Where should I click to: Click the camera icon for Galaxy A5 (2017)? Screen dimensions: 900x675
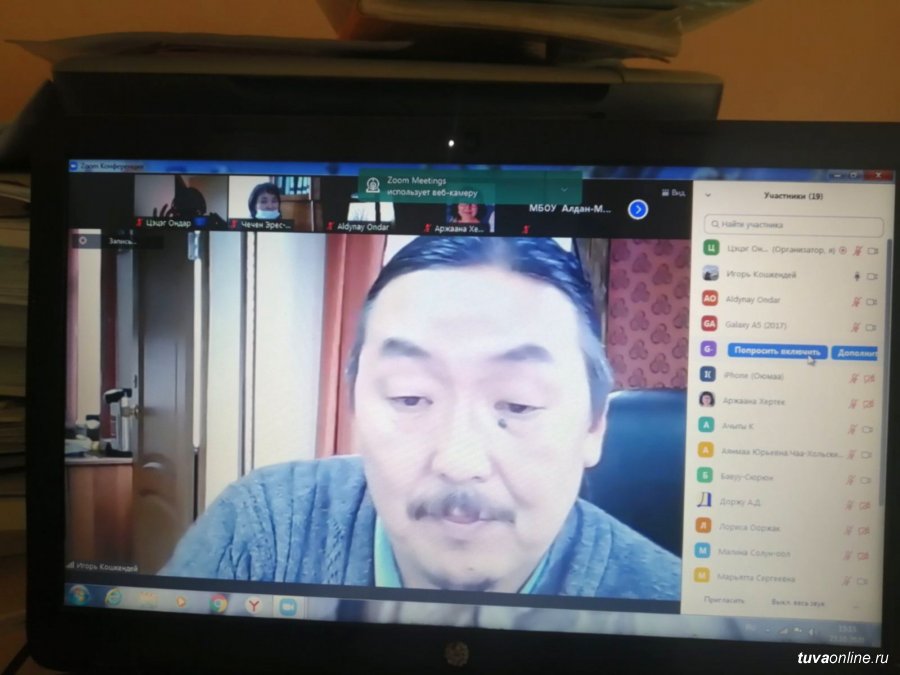click(x=870, y=327)
